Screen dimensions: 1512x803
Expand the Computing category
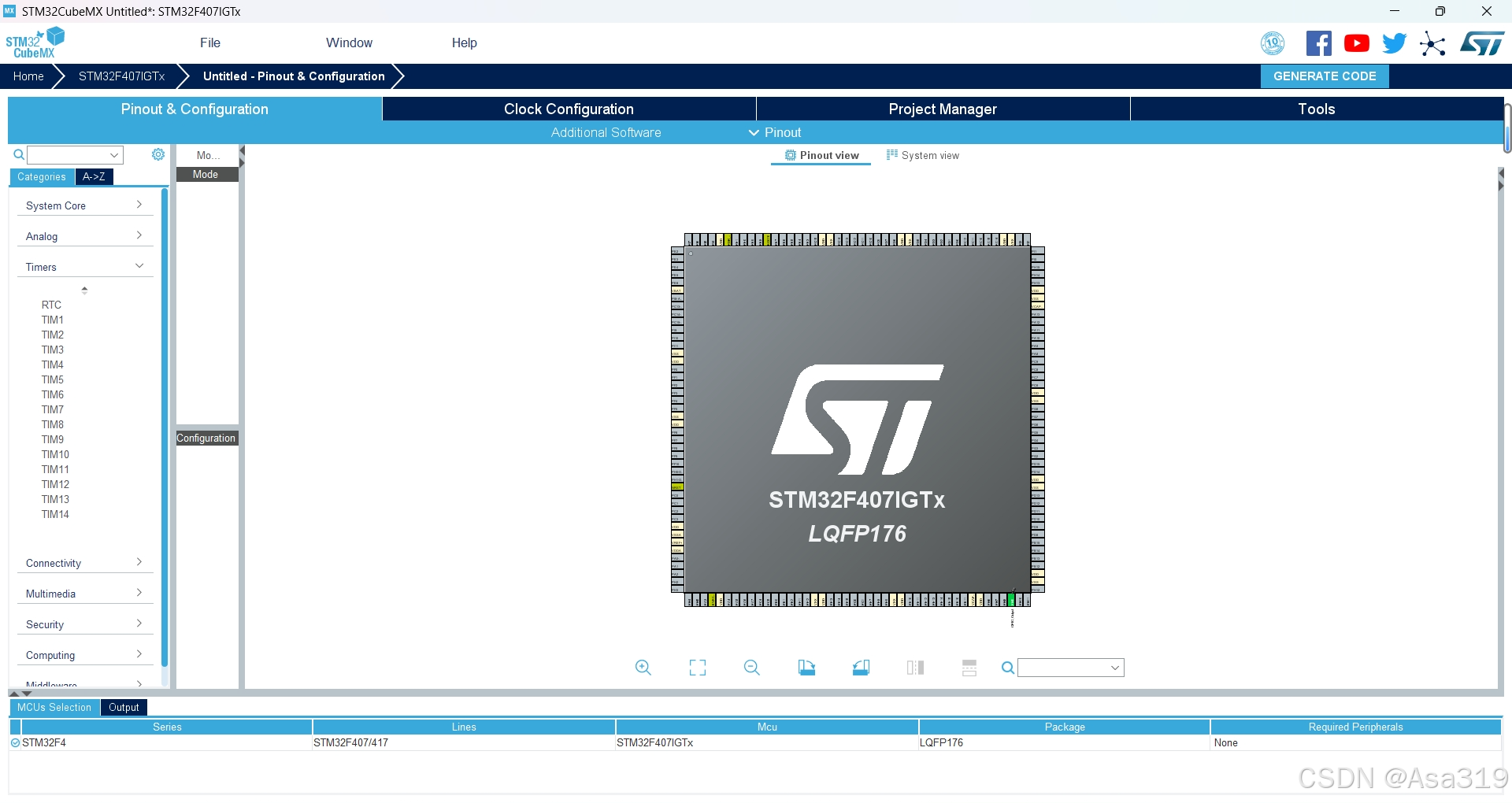84,655
